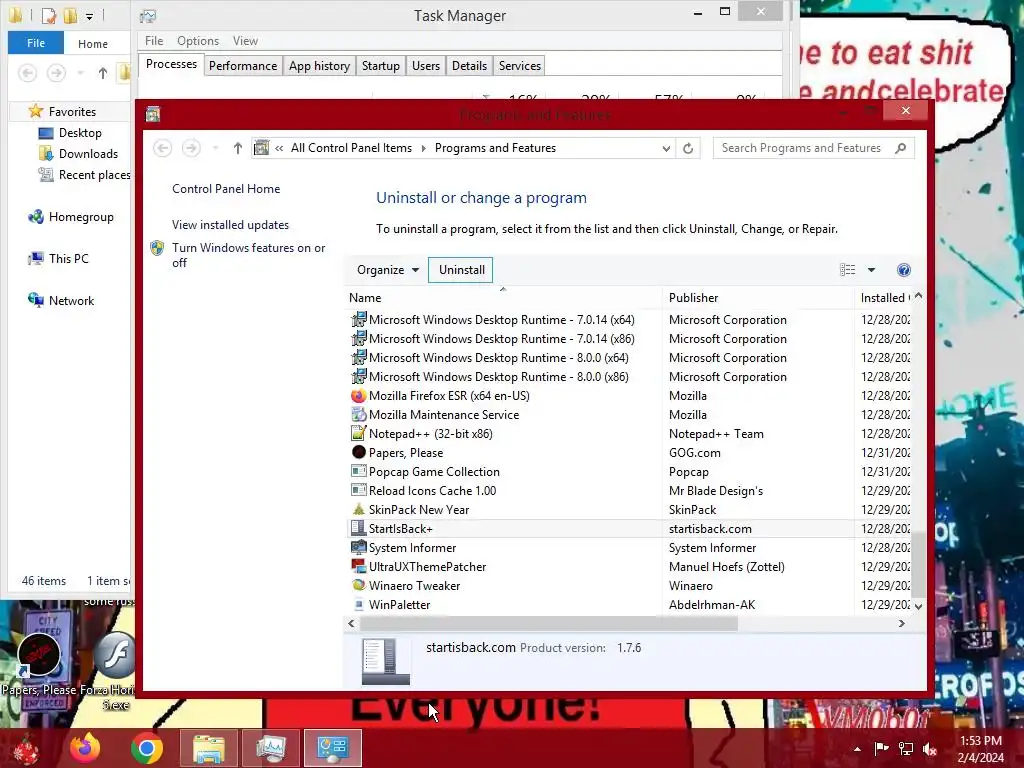
Task: Sort by the Name column header
Action: [504, 298]
